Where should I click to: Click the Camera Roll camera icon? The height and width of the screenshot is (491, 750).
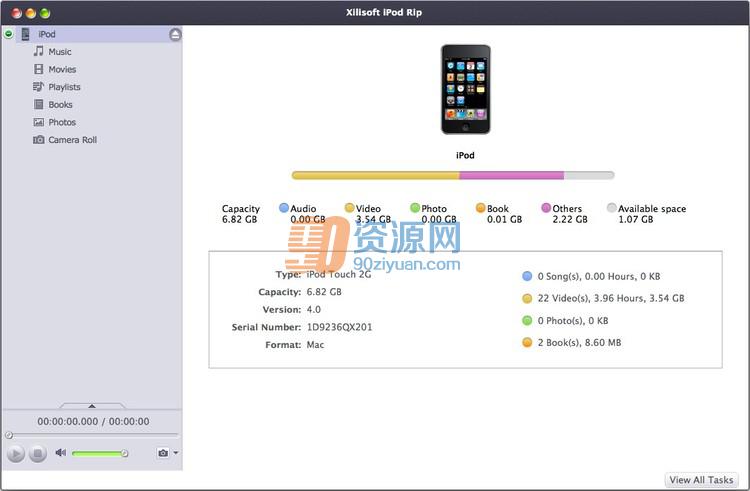39,140
